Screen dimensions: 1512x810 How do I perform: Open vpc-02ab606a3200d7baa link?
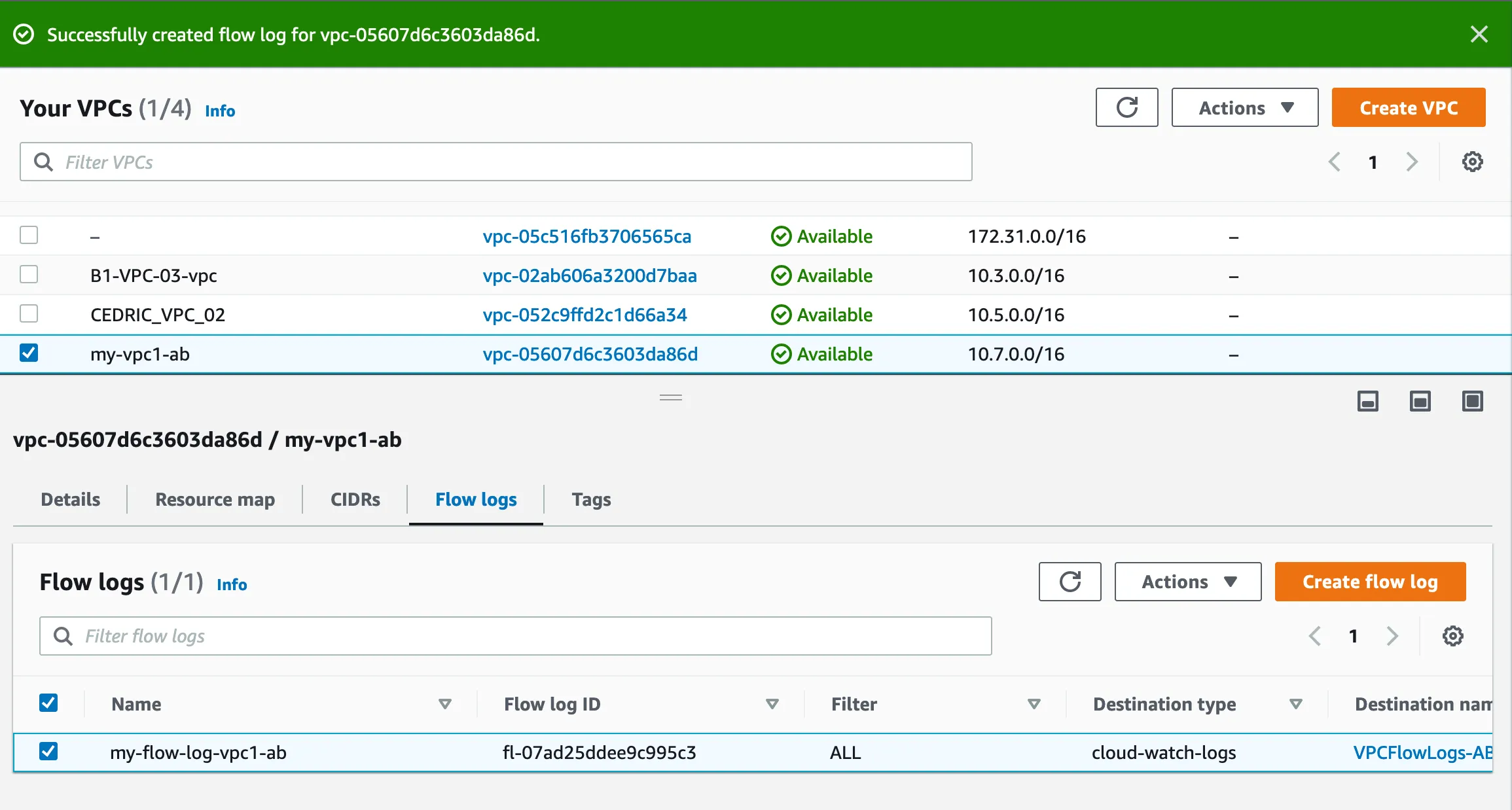[589, 275]
